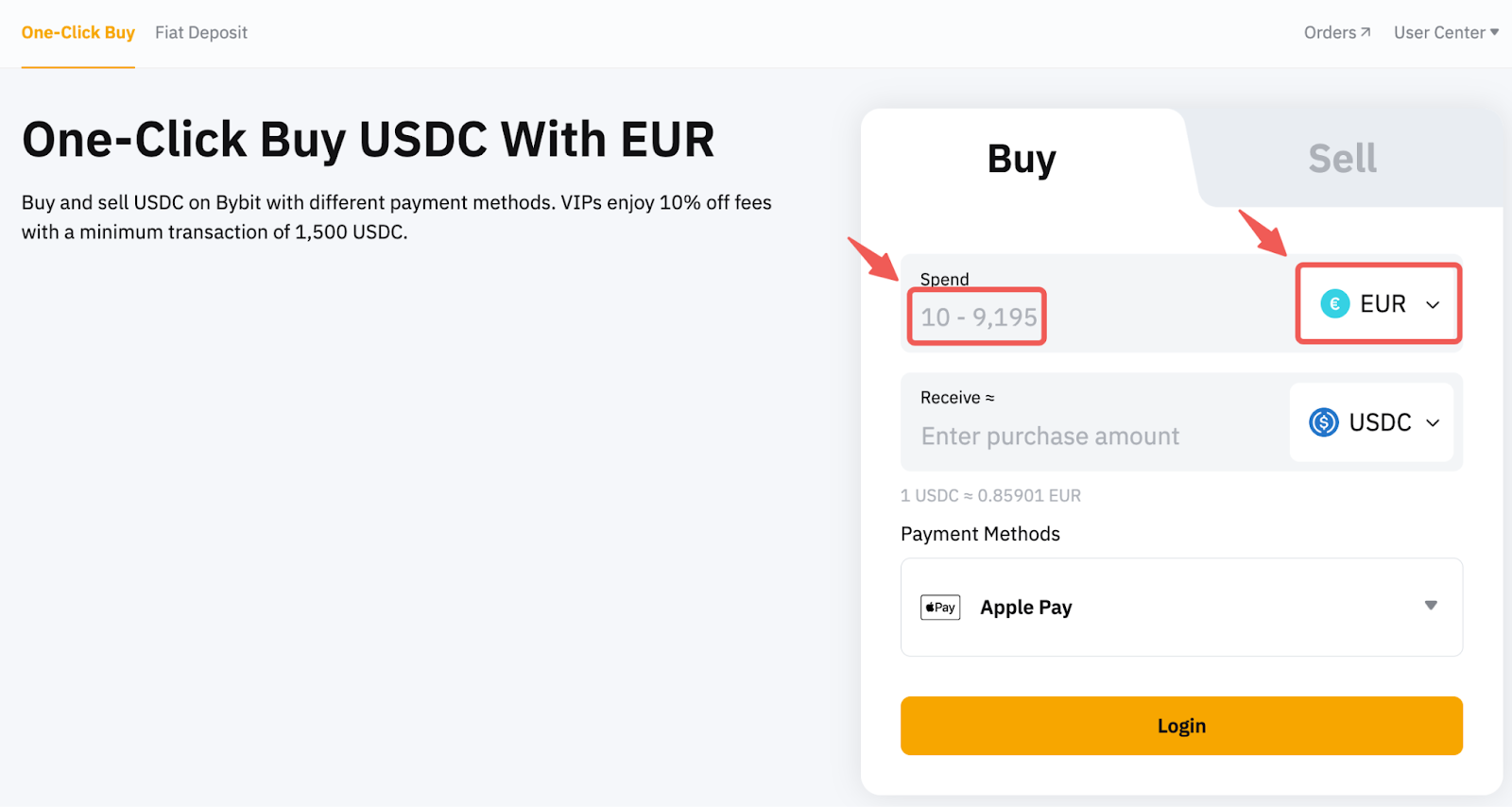
Task: Open the Orders link
Action: tap(1330, 32)
